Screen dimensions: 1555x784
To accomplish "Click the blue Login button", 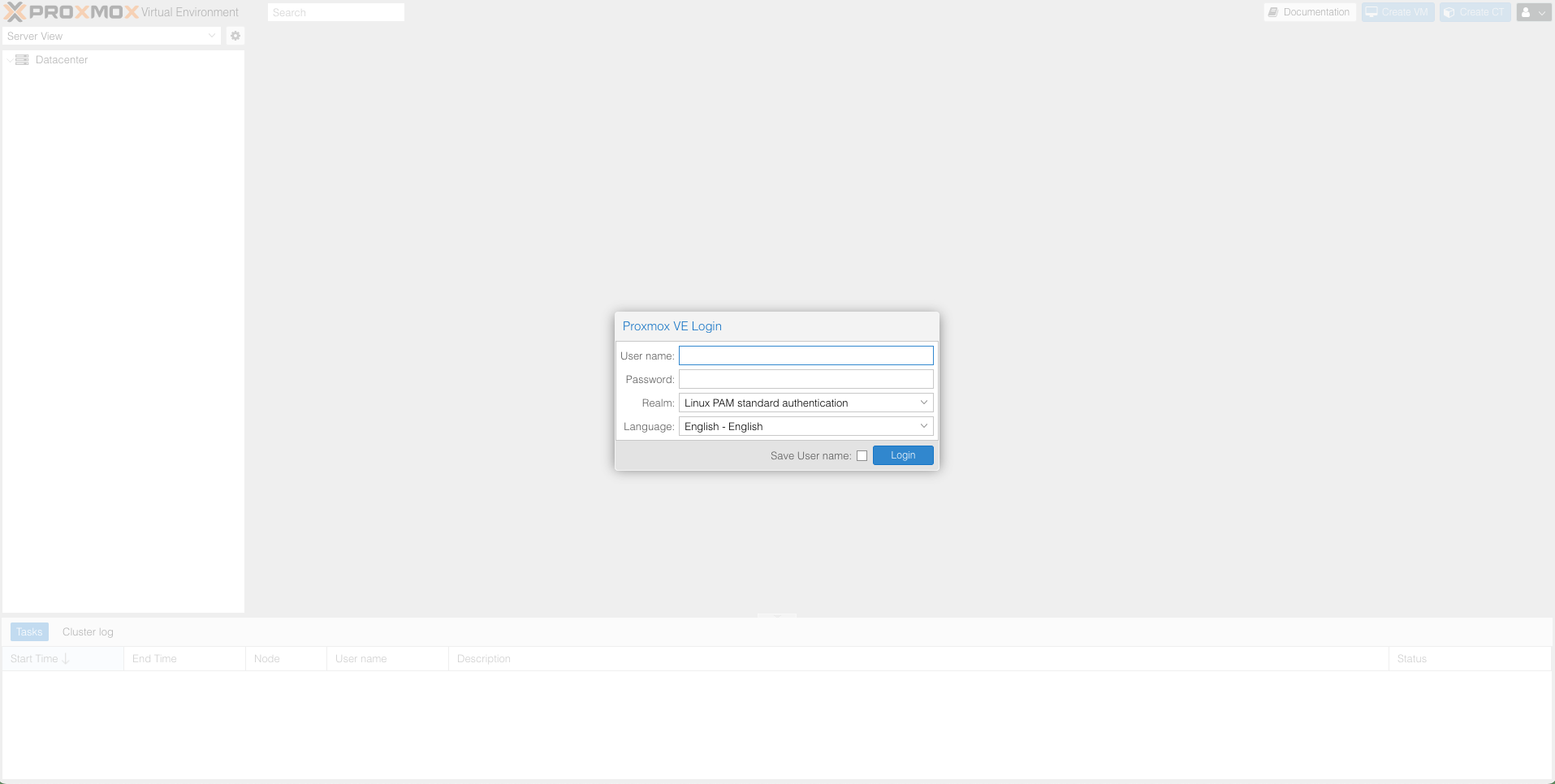I will click(903, 455).
